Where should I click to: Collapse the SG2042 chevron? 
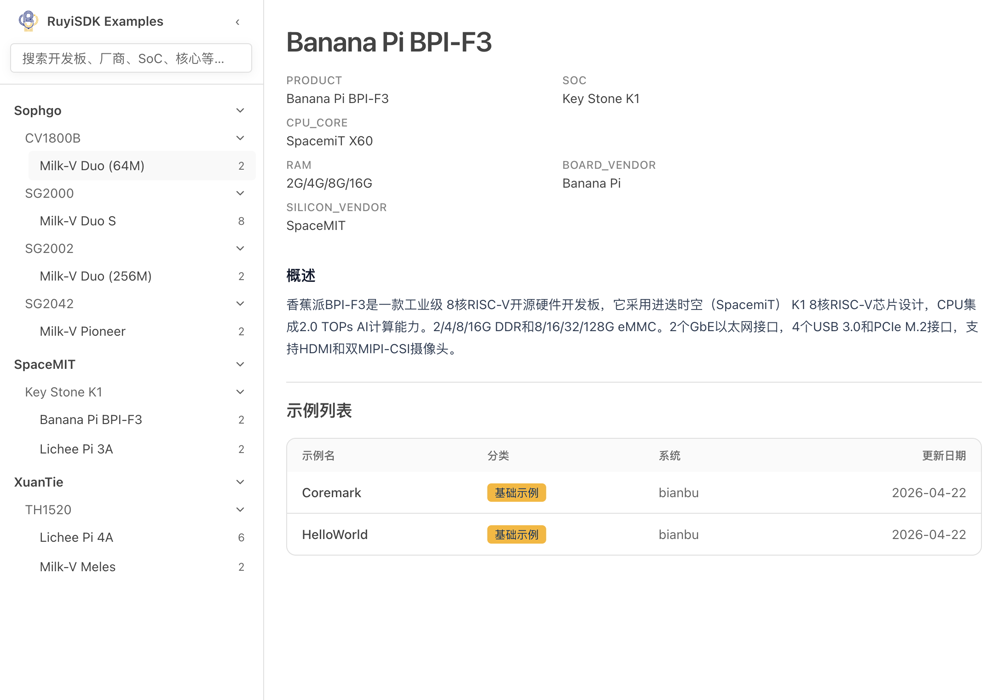[x=240, y=303]
